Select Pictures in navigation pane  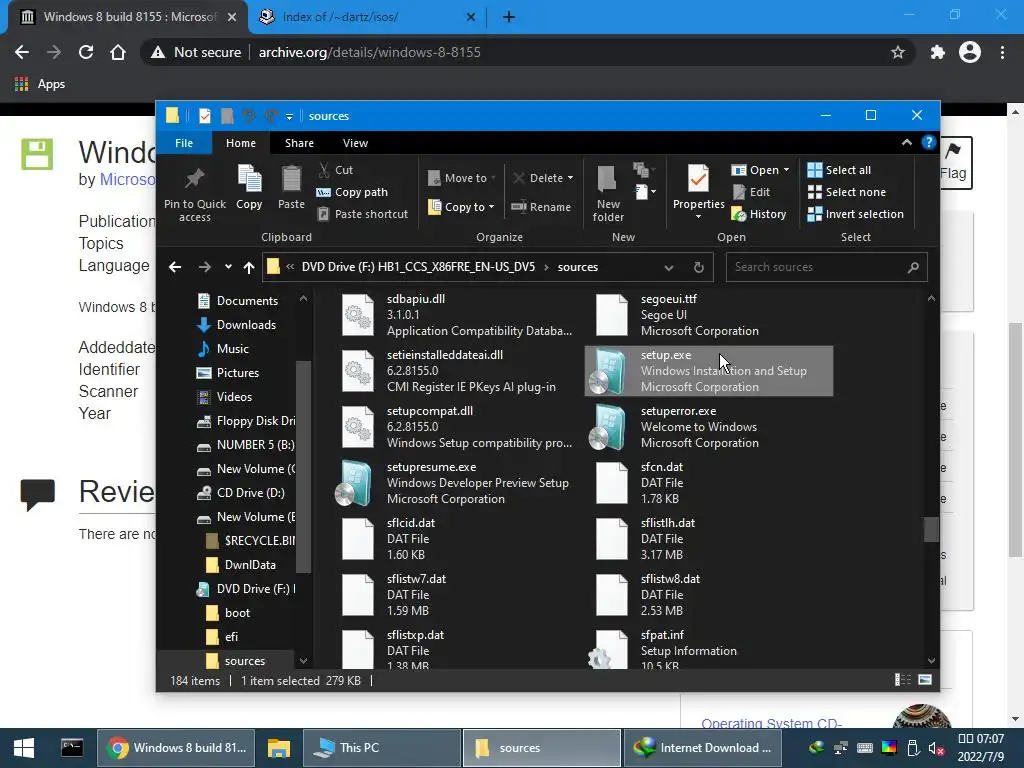[229, 373]
